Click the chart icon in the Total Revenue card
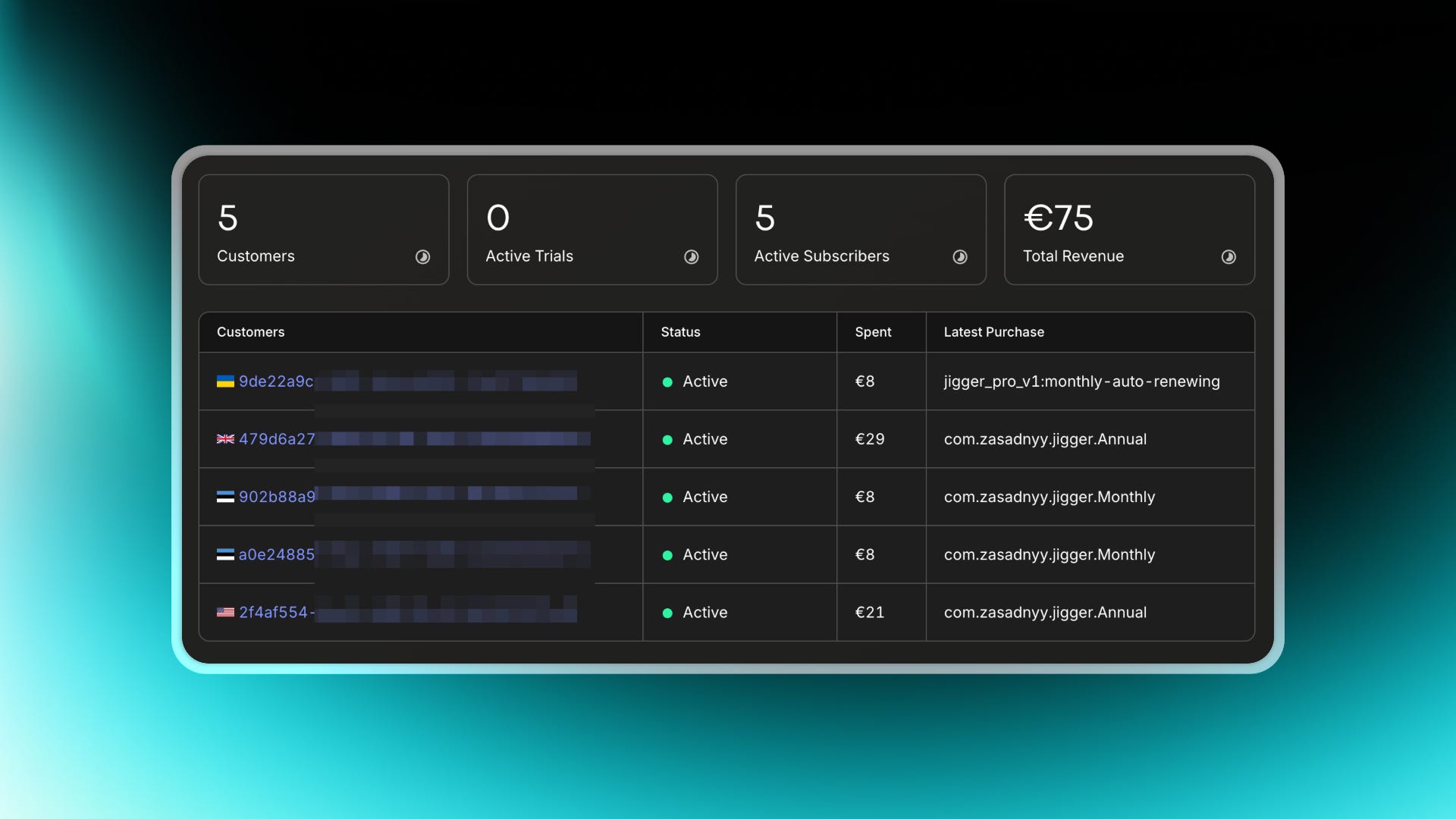1456x819 pixels. click(x=1228, y=257)
